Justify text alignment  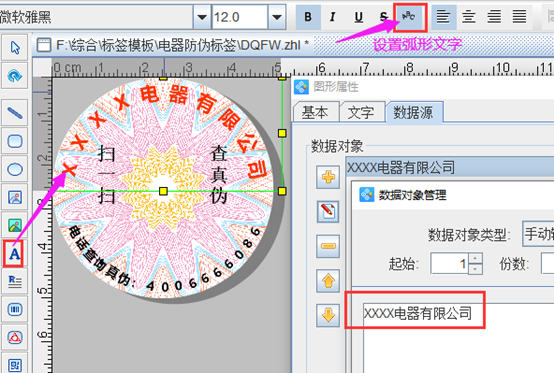click(x=520, y=17)
